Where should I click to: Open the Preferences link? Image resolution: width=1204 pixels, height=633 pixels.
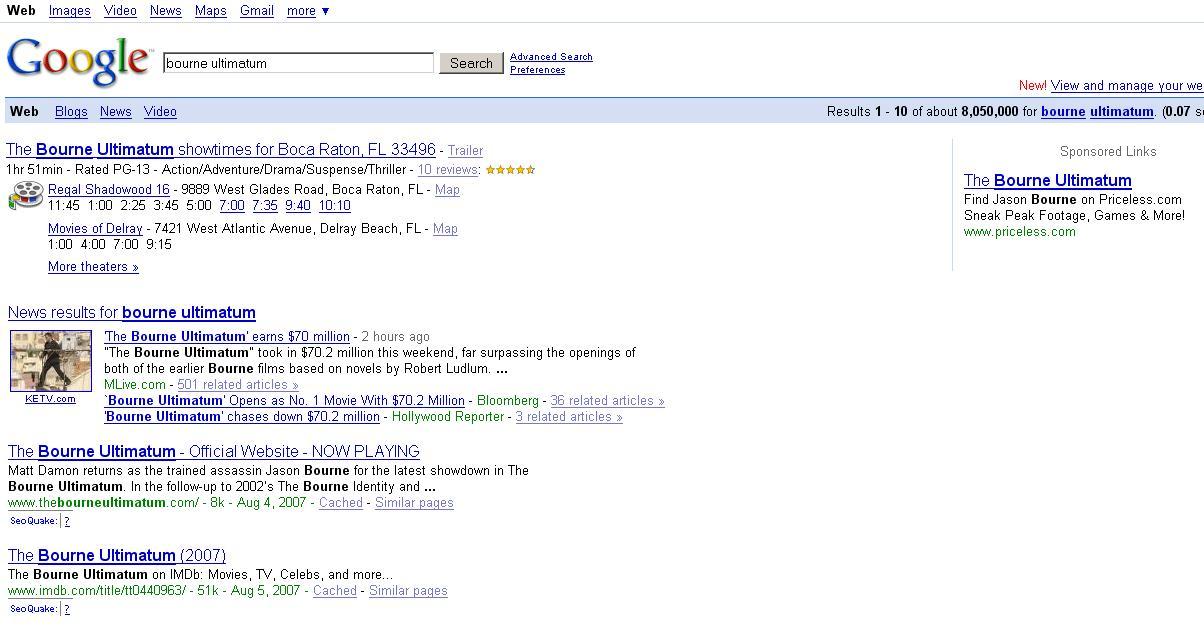[537, 70]
